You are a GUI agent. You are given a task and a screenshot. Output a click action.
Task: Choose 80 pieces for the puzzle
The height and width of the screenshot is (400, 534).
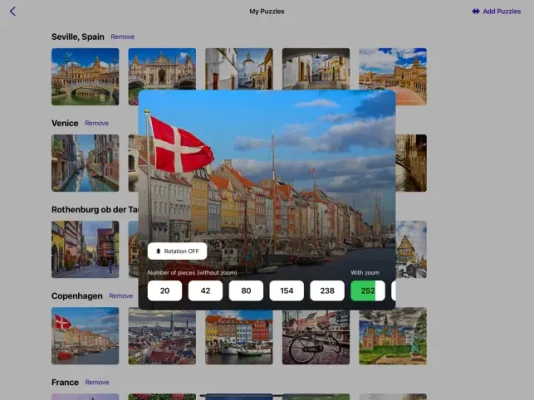tap(246, 291)
